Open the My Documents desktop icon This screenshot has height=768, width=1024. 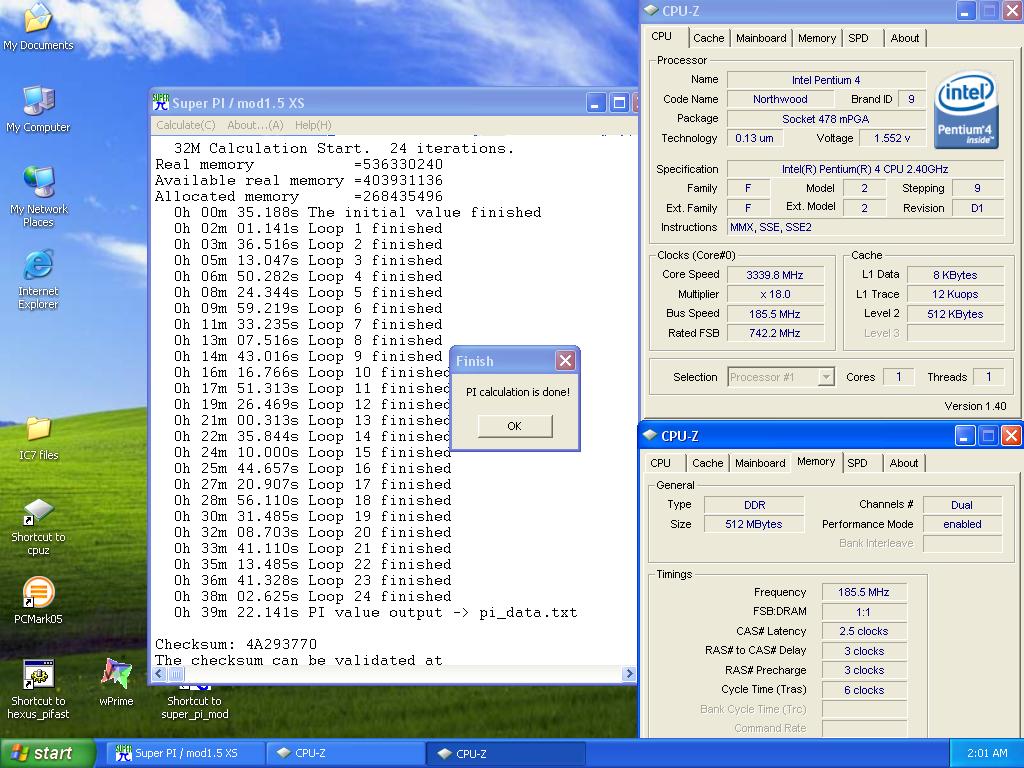[x=38, y=27]
